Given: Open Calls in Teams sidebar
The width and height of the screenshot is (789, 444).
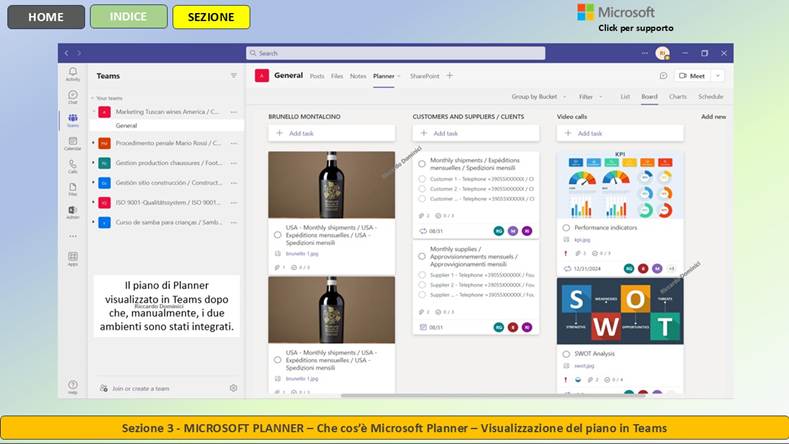Looking at the screenshot, I should click(73, 167).
